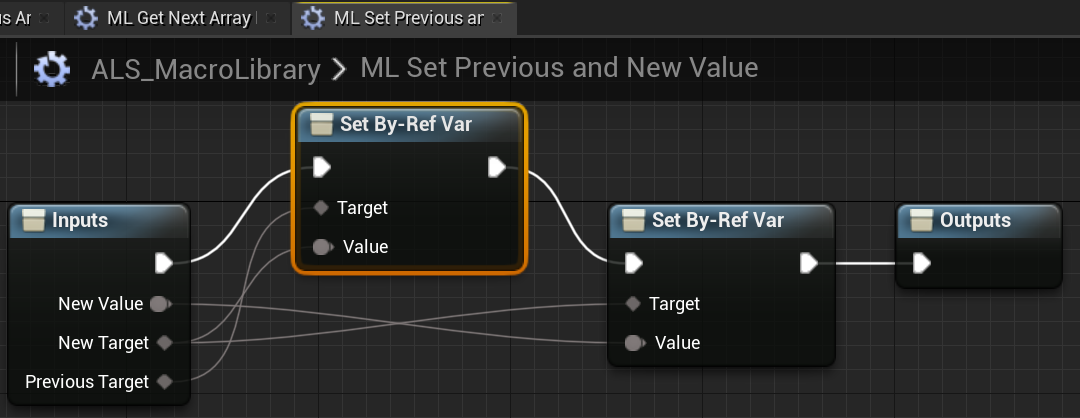Image resolution: width=1080 pixels, height=418 pixels.
Task: Click exec output pin of unselected Set By-Ref Var
Action: 809,263
